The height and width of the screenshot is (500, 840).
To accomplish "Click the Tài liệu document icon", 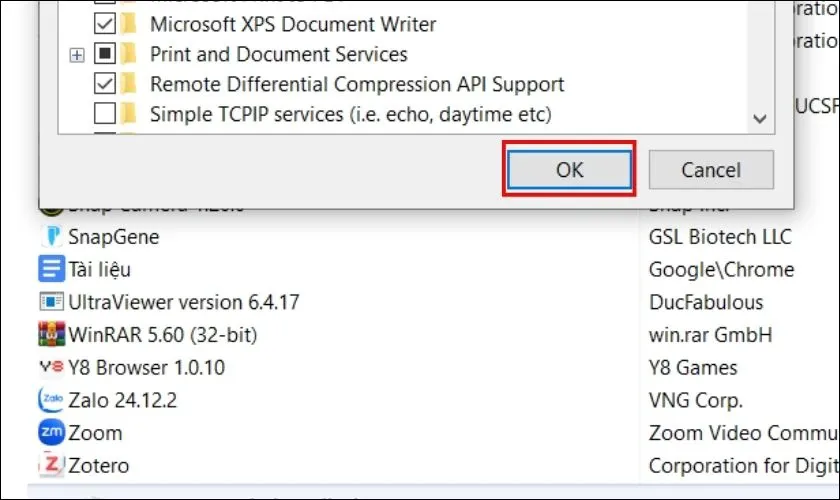I will (50, 269).
